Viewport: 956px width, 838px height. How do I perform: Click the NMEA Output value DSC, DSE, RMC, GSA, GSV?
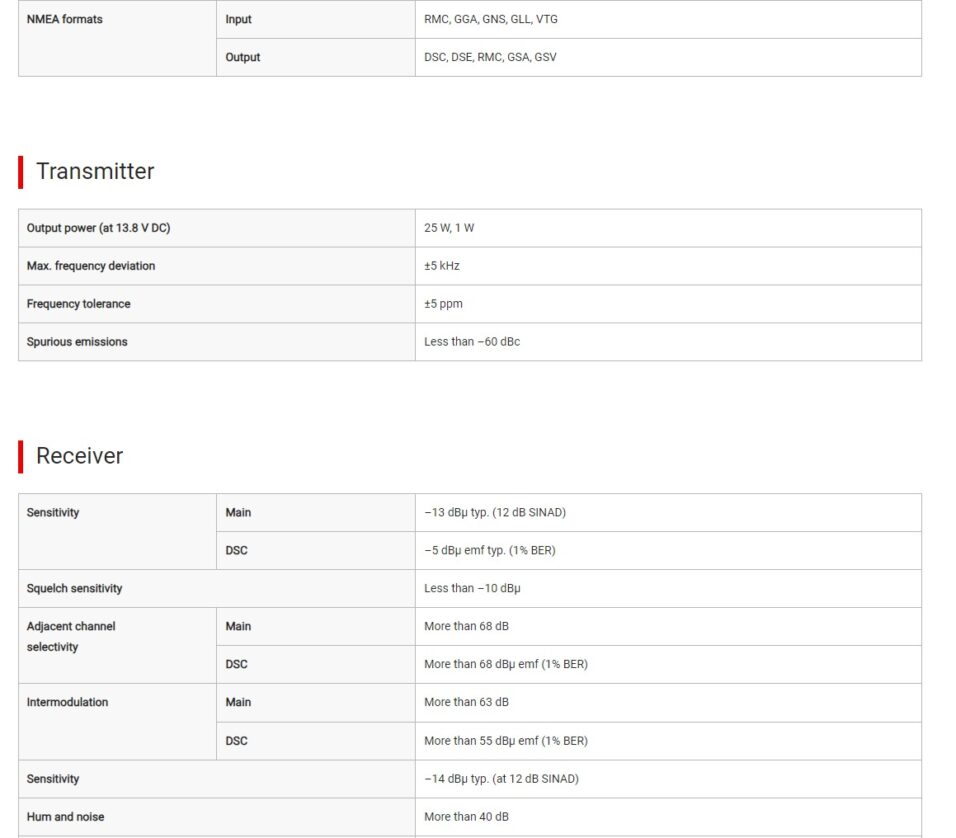tap(490, 57)
